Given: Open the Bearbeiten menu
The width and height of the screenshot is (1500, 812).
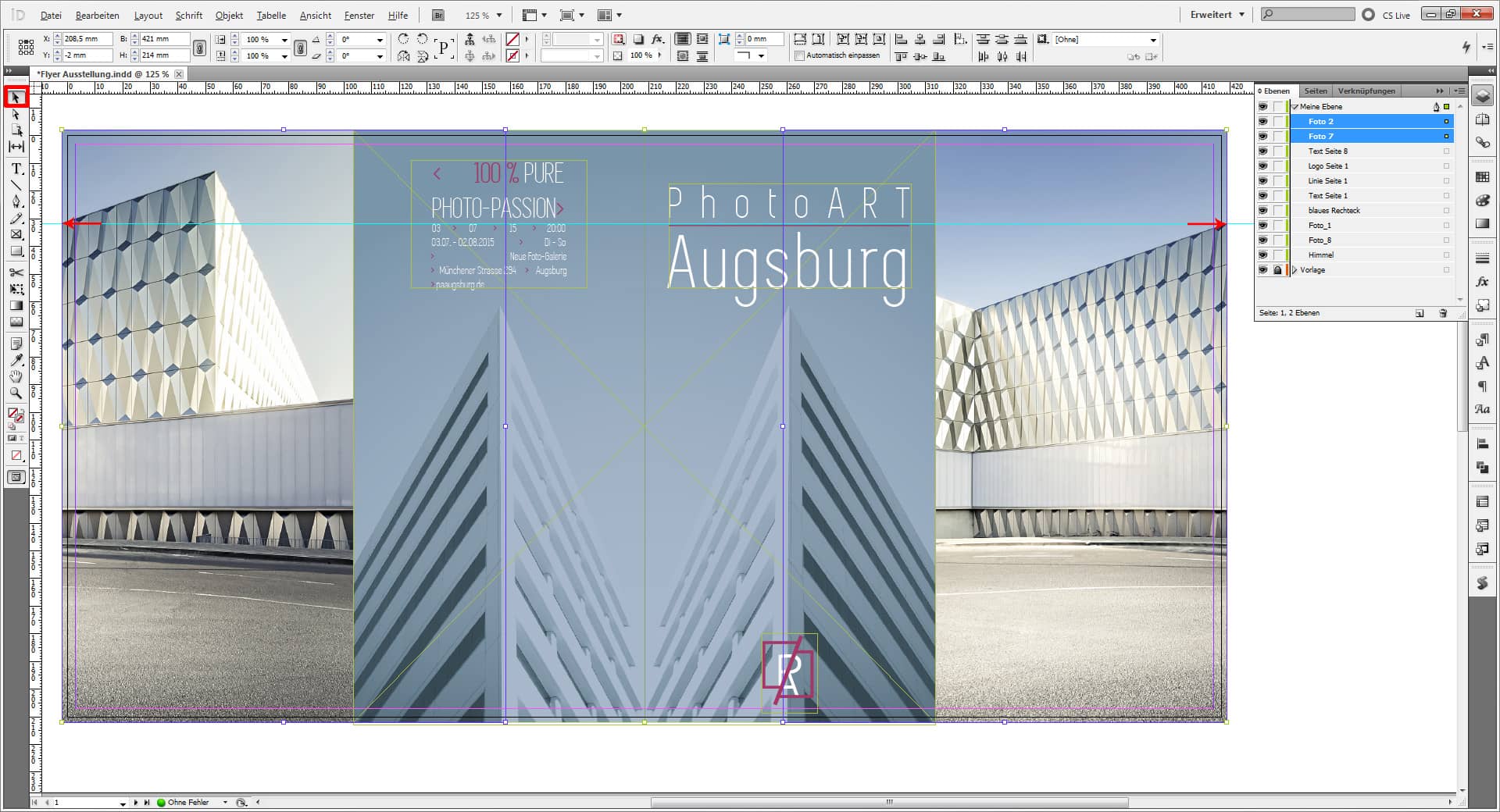Looking at the screenshot, I should 96,15.
